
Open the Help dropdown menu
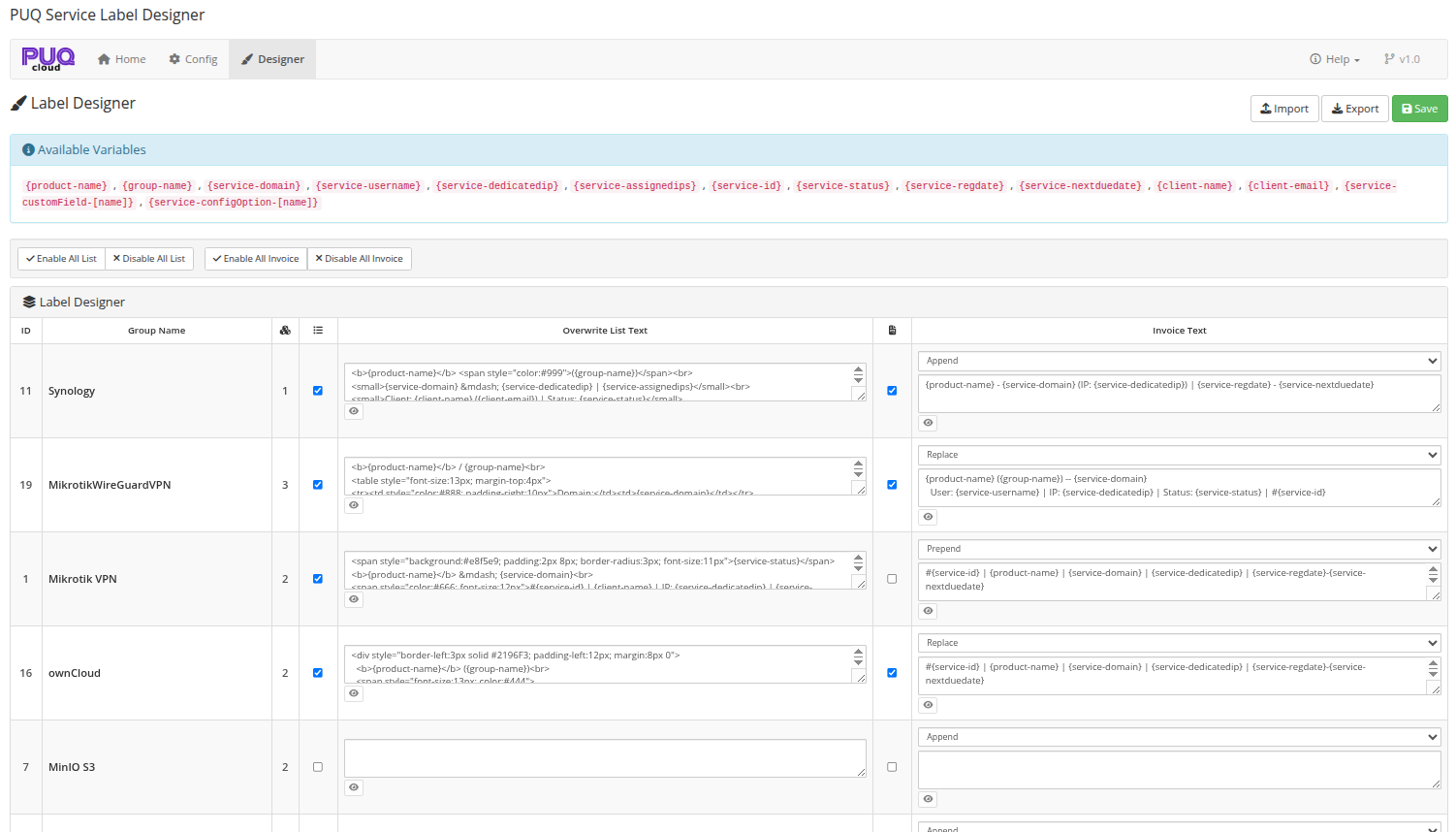click(1335, 59)
